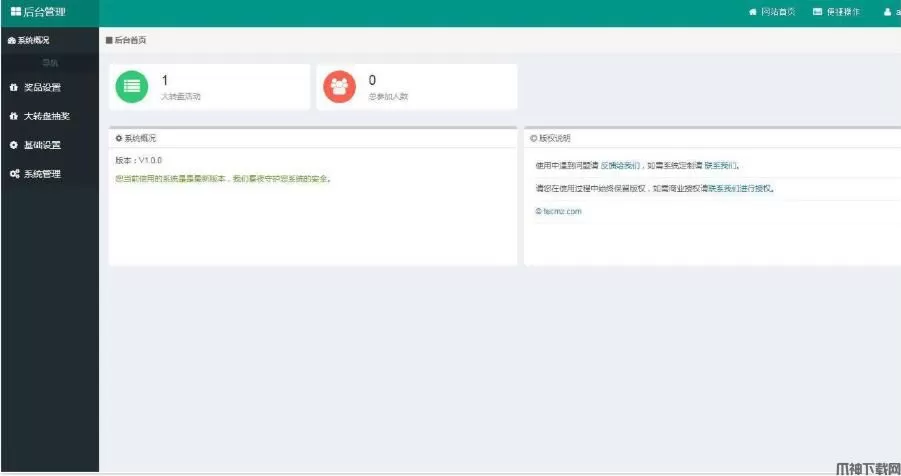The height and width of the screenshot is (476, 901).
Task: Click the gear icon in 系统概况 panel header
Action: pyautogui.click(x=118, y=138)
